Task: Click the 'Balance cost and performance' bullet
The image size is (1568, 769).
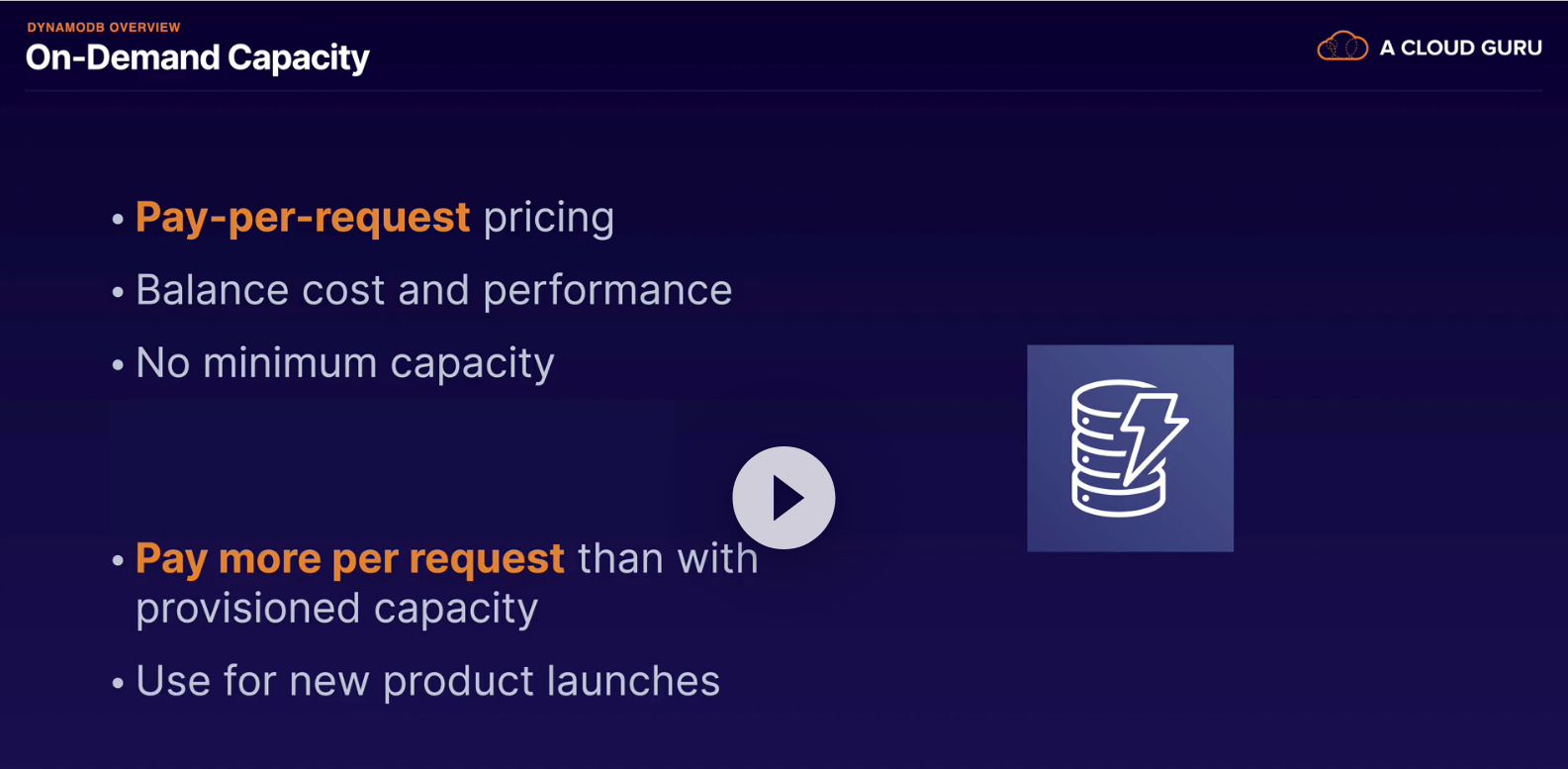Action: point(433,290)
